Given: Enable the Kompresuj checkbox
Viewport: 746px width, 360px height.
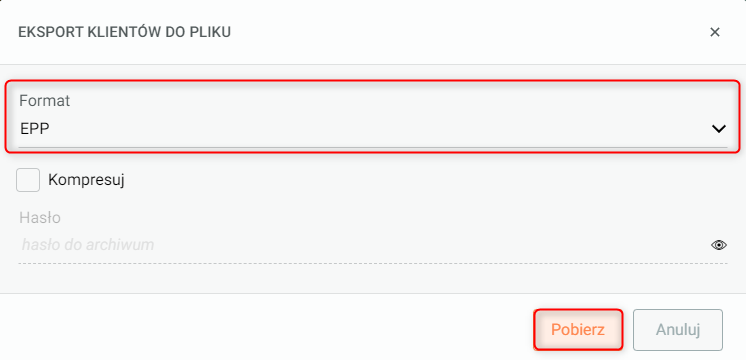Looking at the screenshot, I should (x=28, y=180).
